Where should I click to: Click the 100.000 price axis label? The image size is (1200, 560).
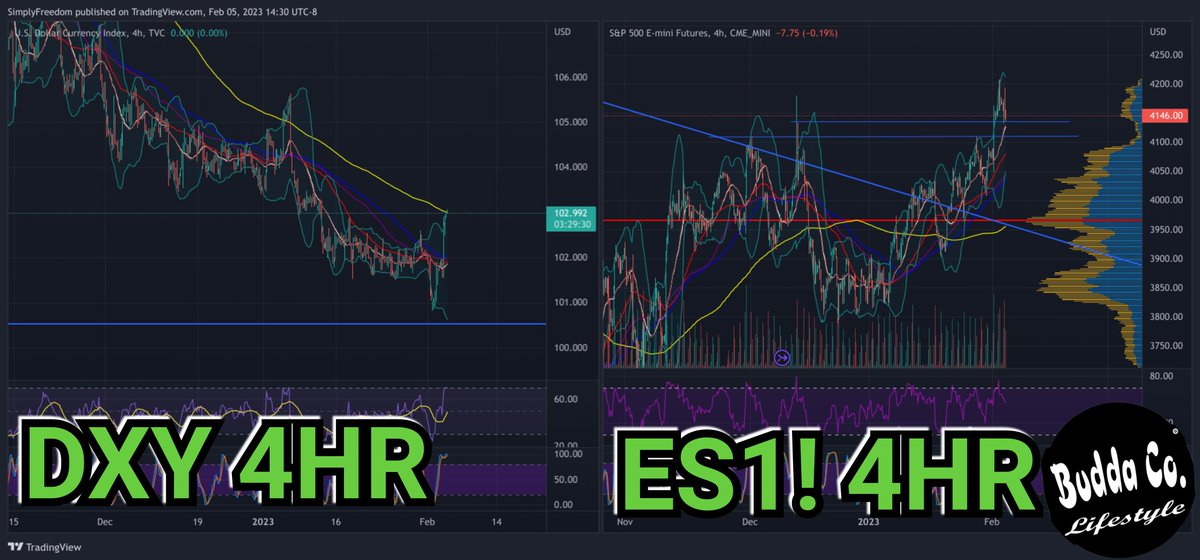pyautogui.click(x=571, y=347)
